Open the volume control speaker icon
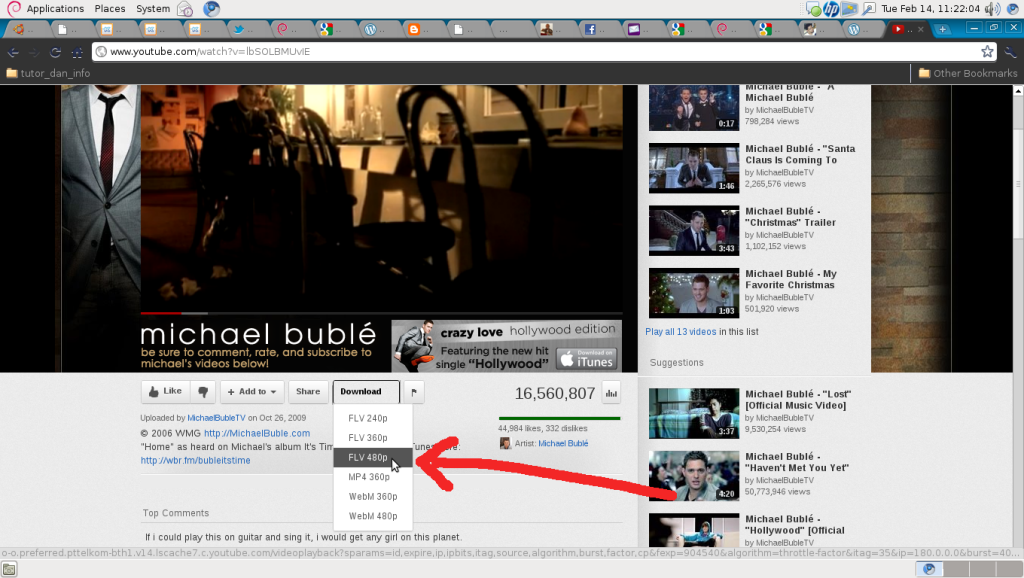The image size is (1024, 578). [993, 8]
